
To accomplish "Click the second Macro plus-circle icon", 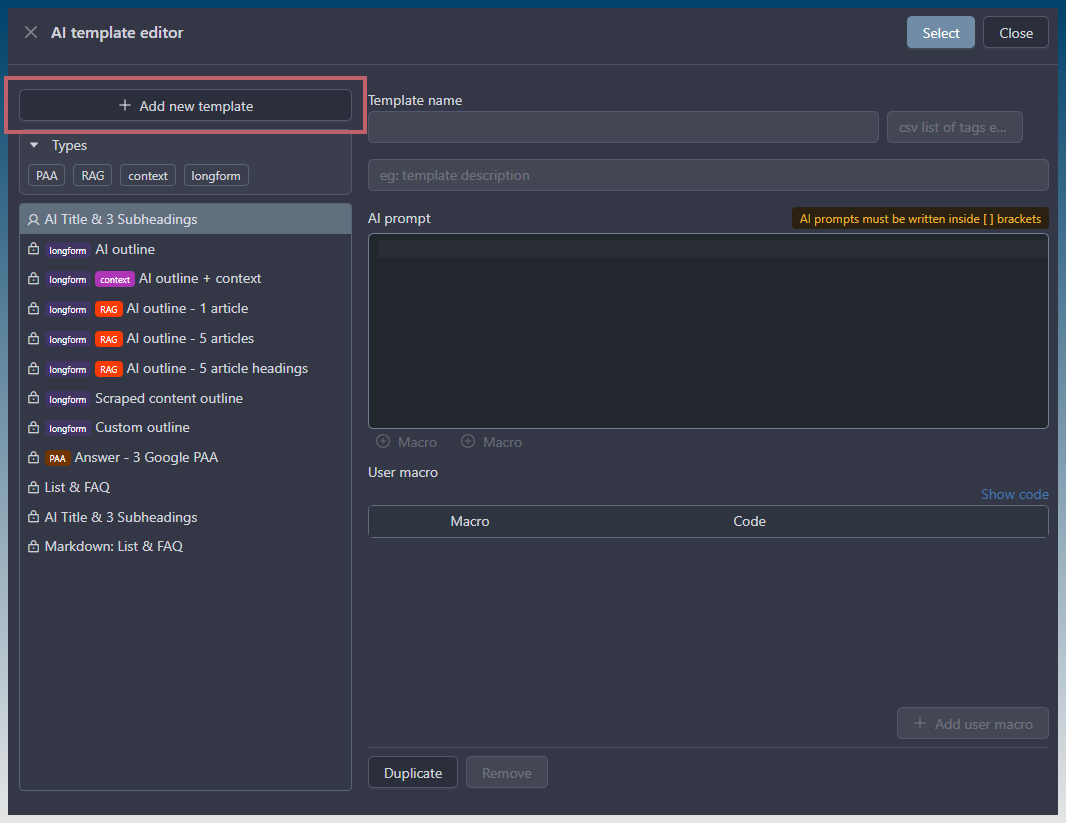I will point(468,442).
